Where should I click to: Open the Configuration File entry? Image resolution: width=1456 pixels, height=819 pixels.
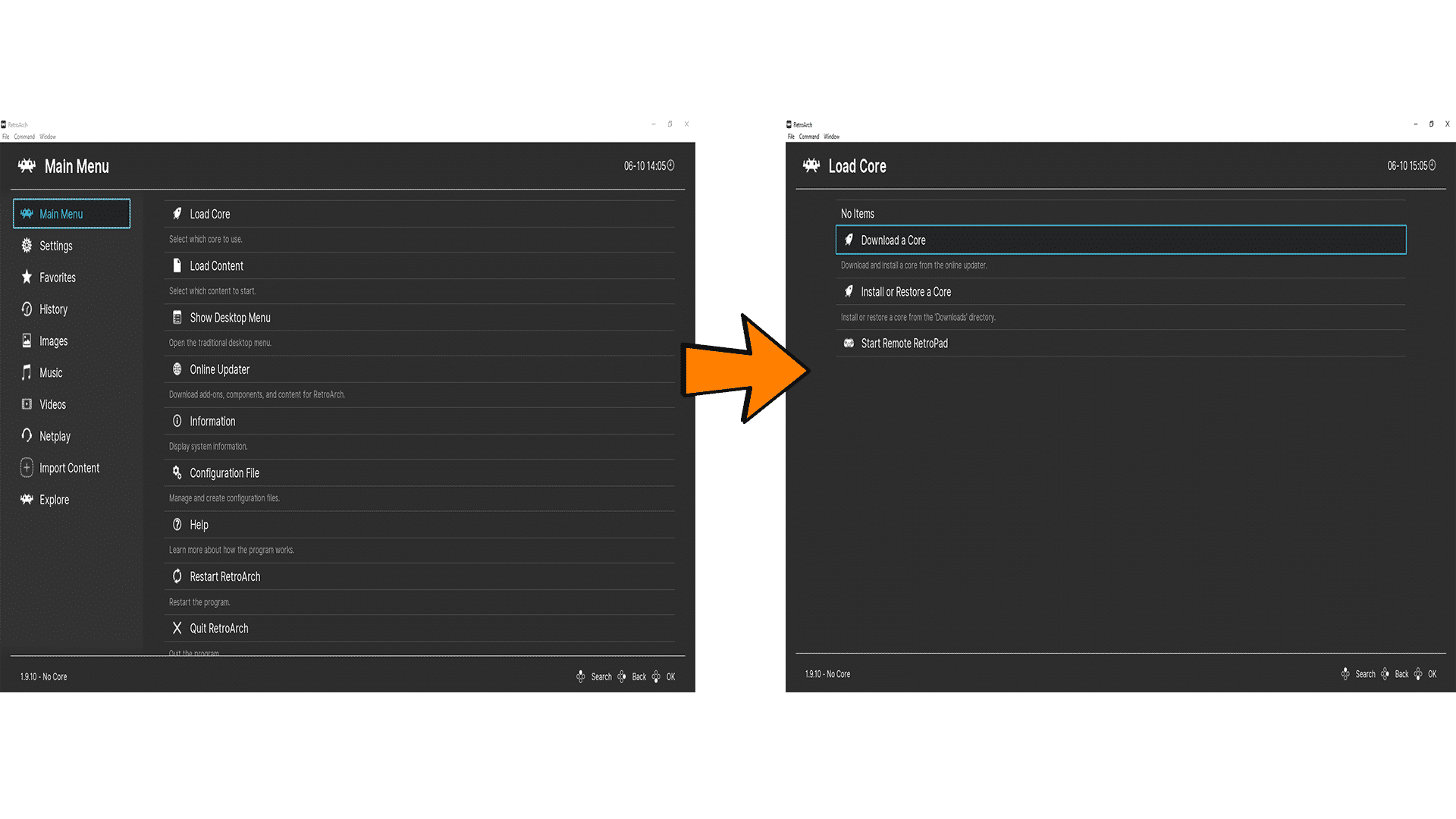coord(224,473)
